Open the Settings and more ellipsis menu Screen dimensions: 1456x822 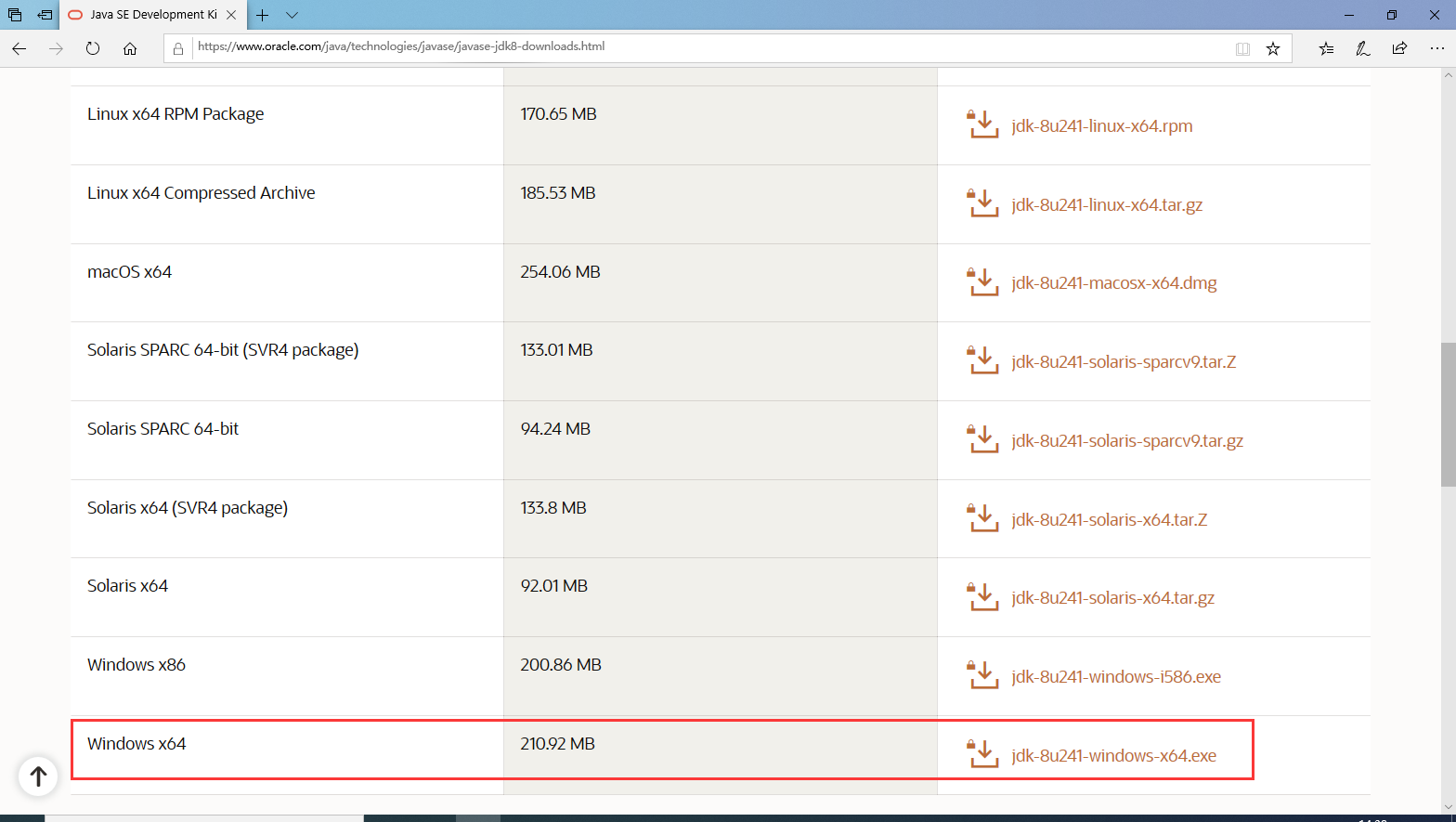tap(1436, 48)
